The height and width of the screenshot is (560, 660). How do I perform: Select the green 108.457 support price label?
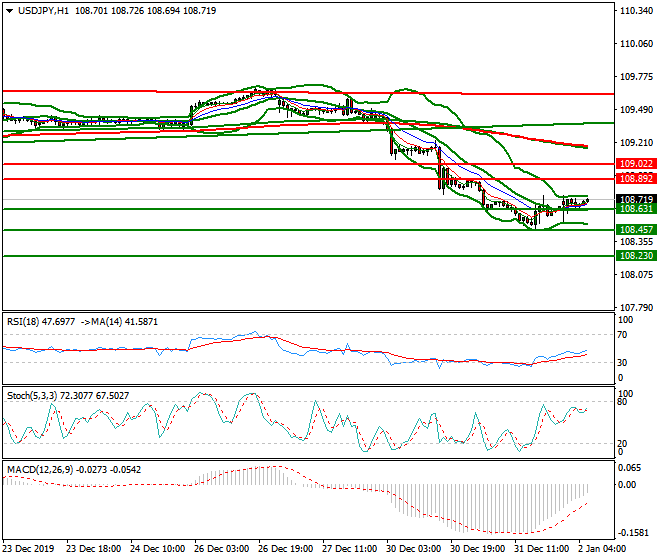(x=636, y=230)
